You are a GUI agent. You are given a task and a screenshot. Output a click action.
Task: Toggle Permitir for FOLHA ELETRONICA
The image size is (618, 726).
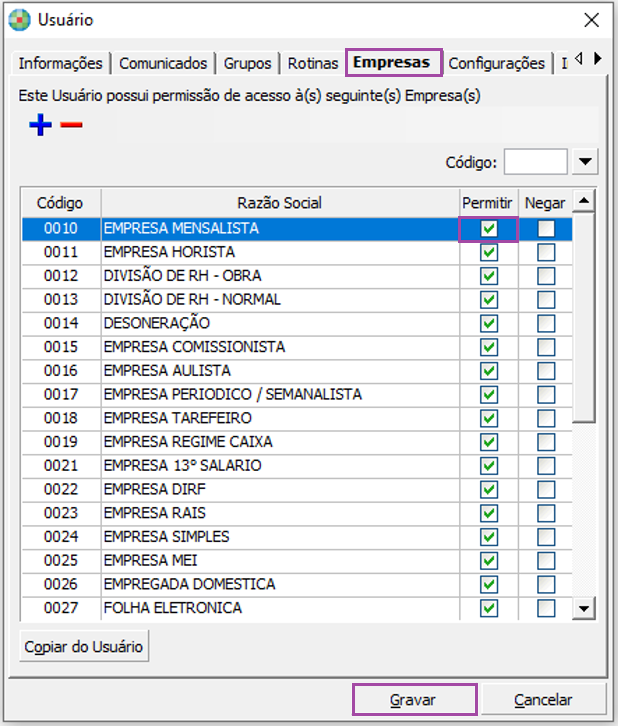pyautogui.click(x=489, y=608)
